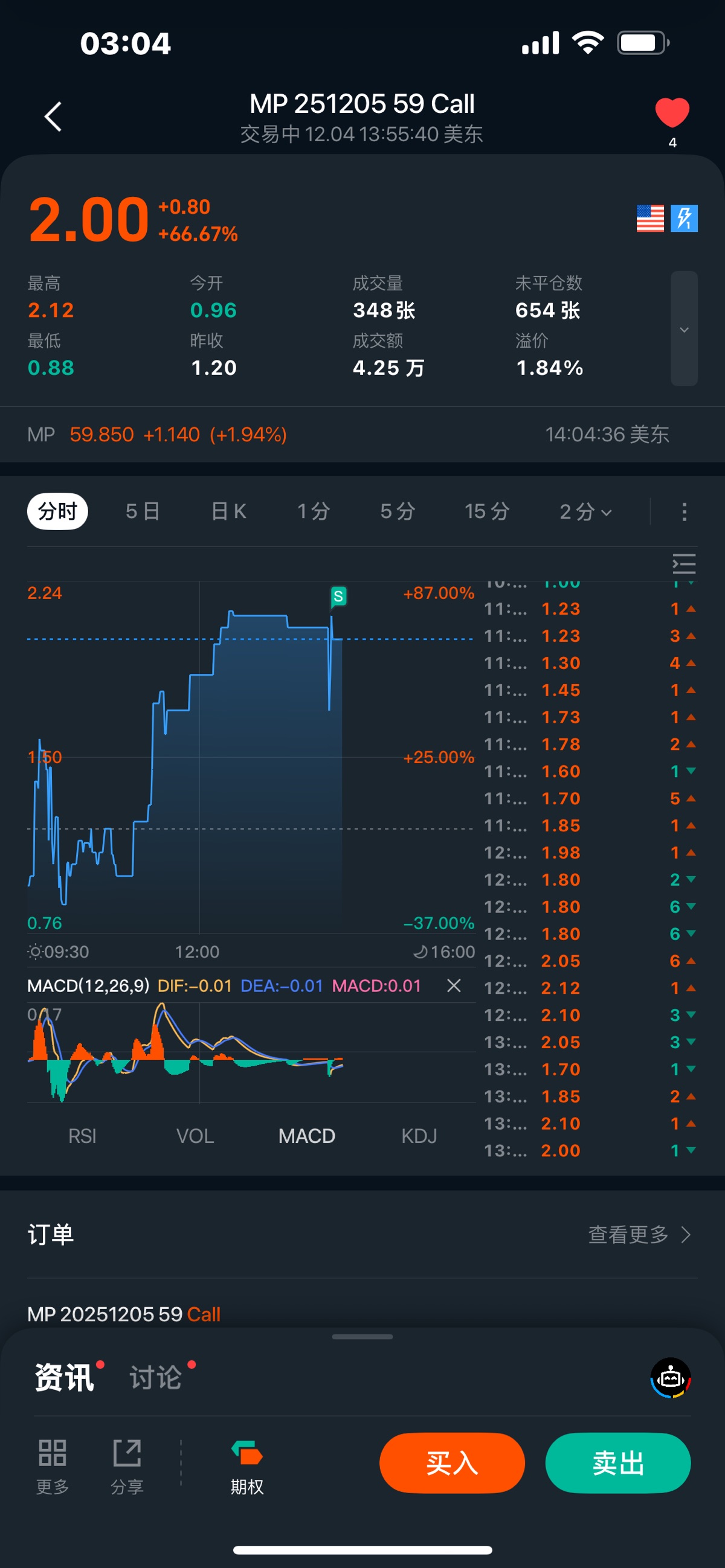Tap the AI robot assistant icon

(670, 1378)
